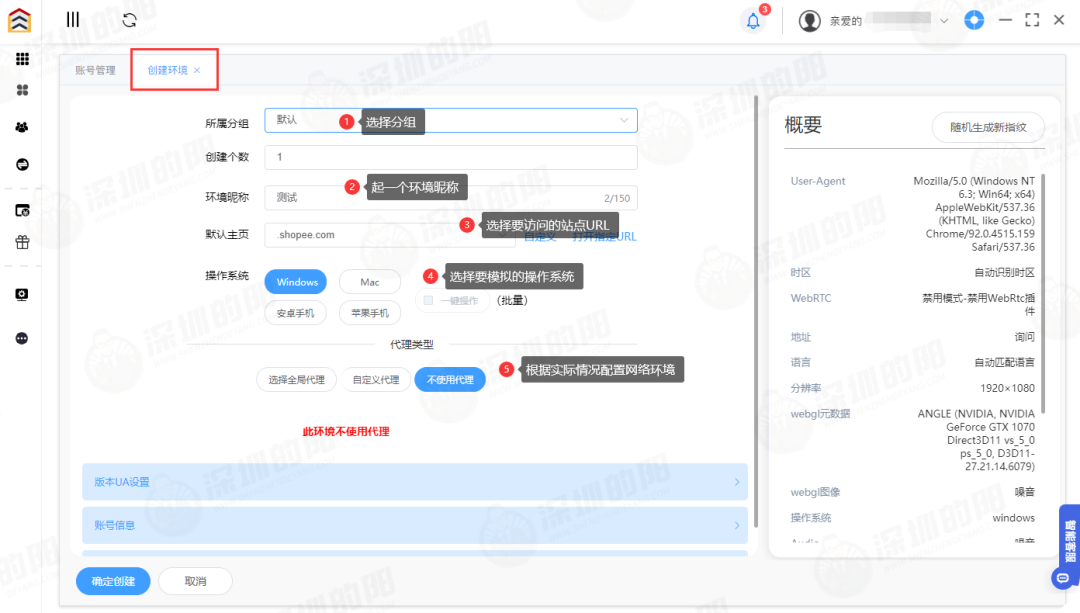Click the ellipsis icon at sidebar bottom
Viewport: 1080px width, 613px height.
21,337
